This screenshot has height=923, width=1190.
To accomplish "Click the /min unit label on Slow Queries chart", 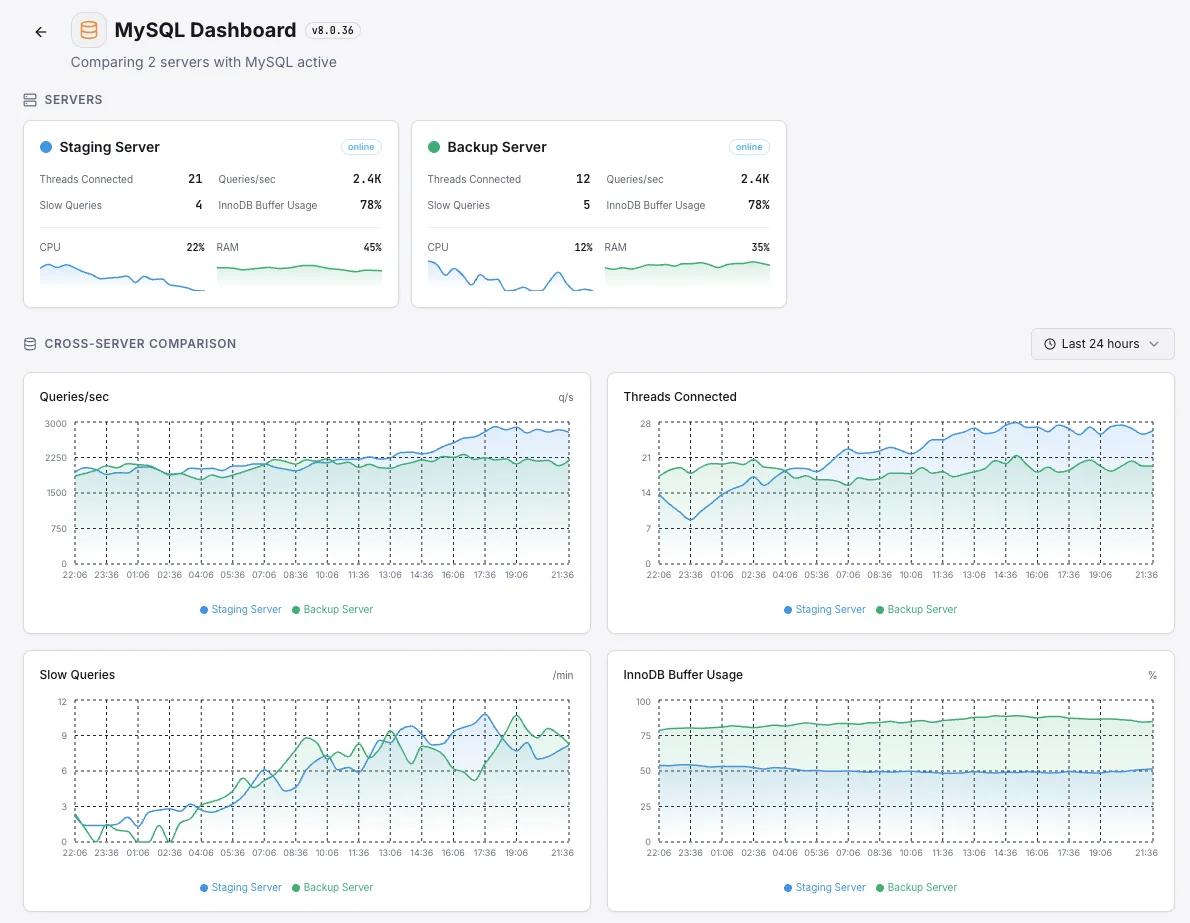I will 563,676.
